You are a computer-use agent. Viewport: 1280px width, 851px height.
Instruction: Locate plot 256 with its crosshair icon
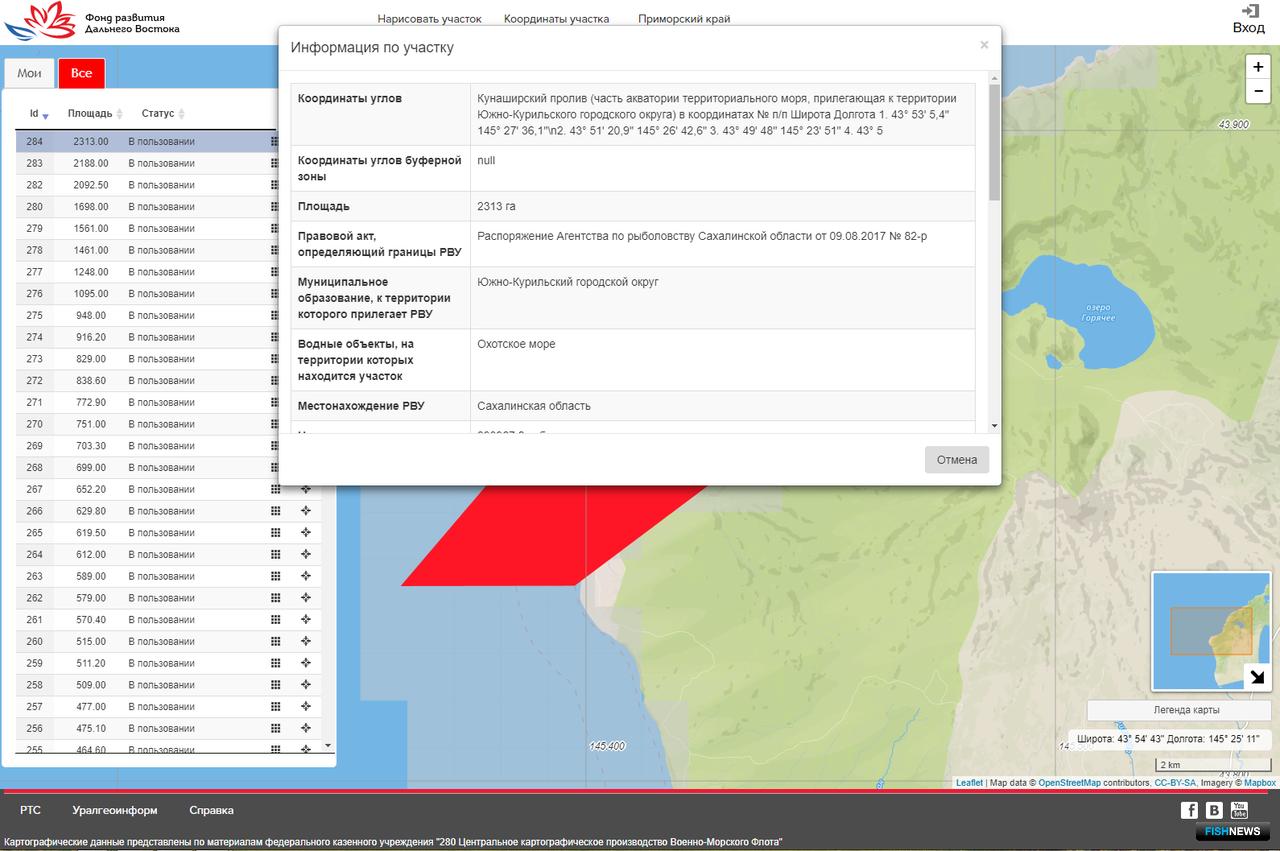tap(306, 728)
